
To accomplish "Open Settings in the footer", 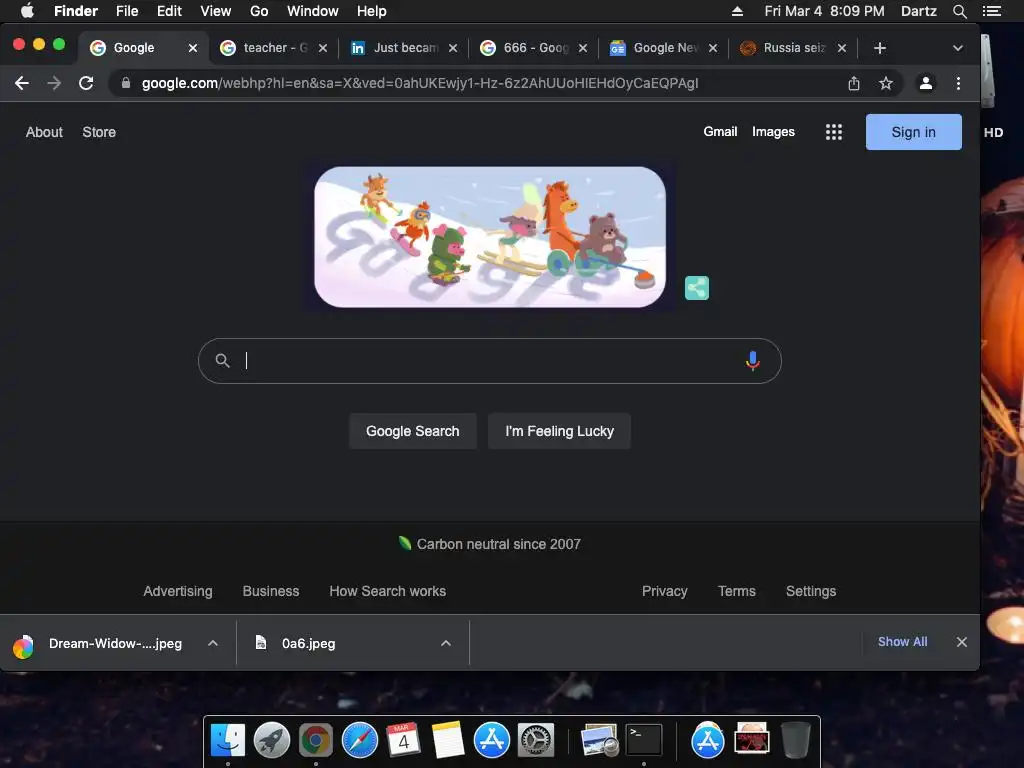I will pos(810,591).
